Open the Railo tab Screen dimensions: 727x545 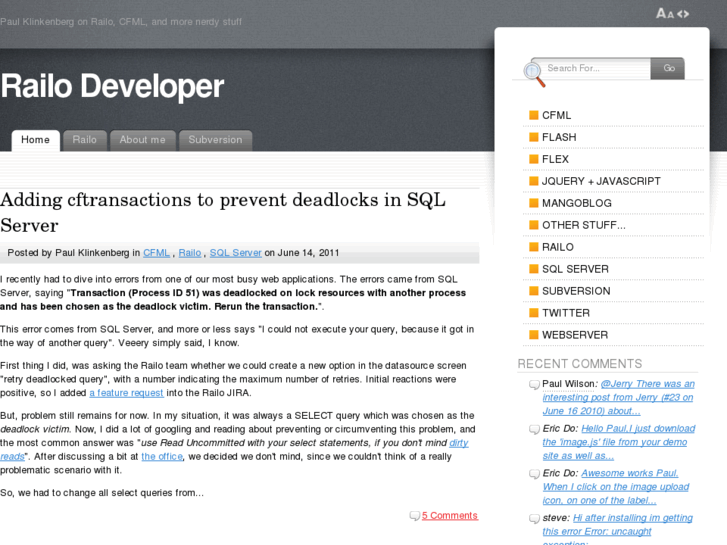pos(84,140)
